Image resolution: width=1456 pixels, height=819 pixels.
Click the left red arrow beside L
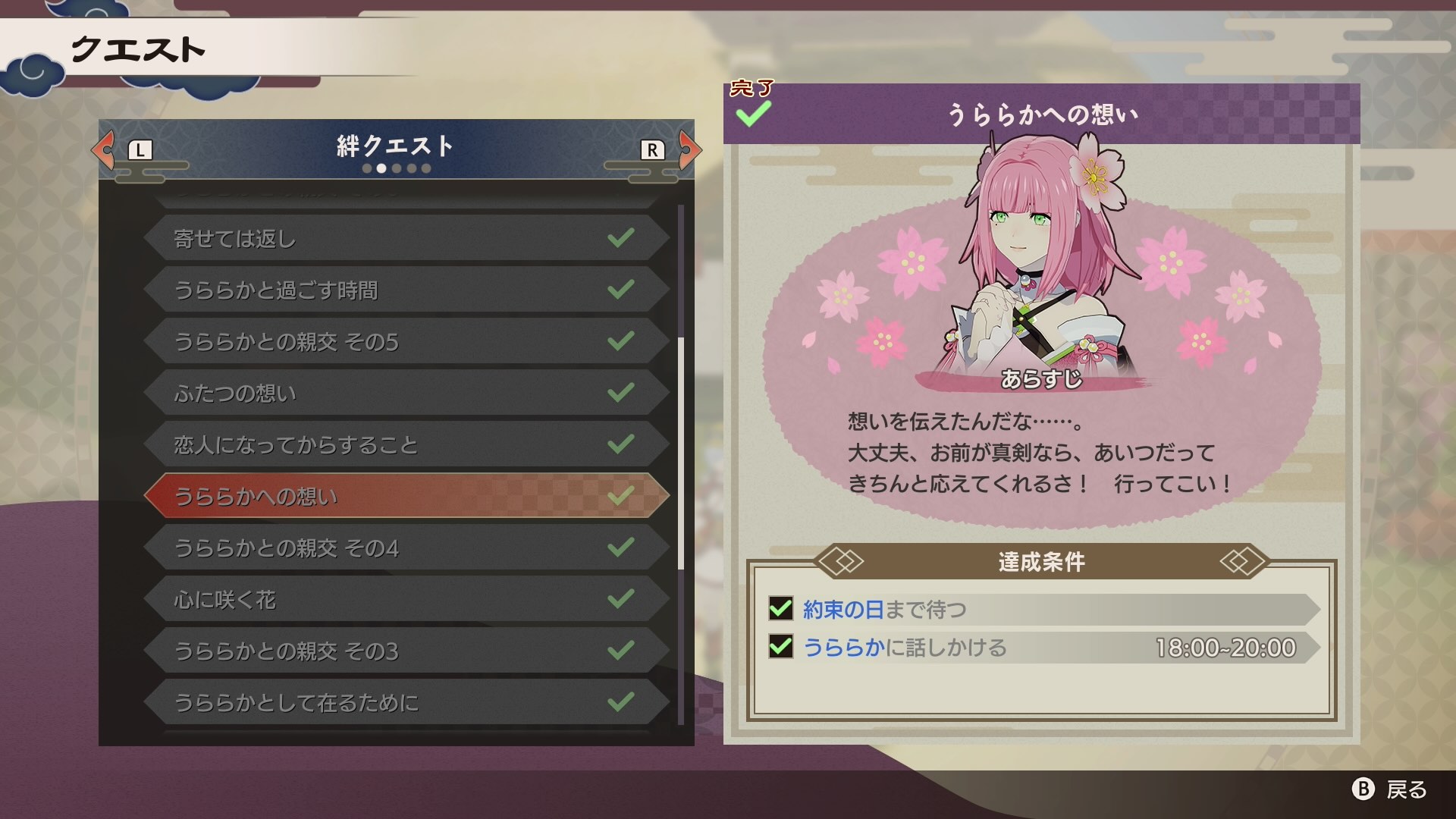(x=104, y=149)
